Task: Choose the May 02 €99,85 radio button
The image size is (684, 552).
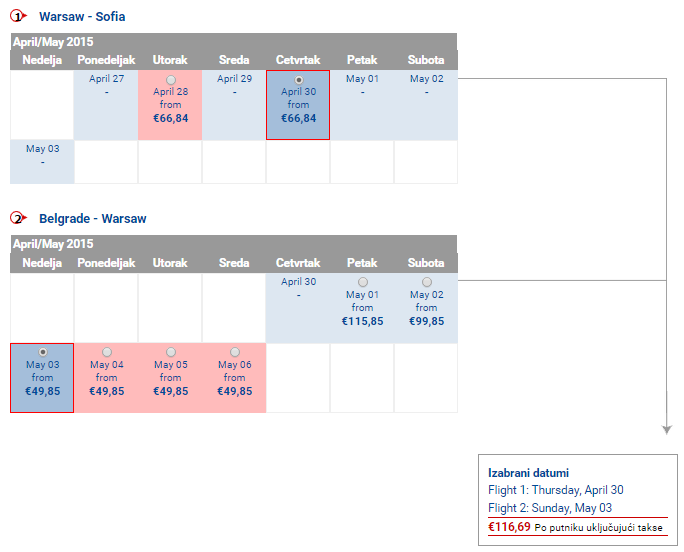Action: tap(427, 282)
